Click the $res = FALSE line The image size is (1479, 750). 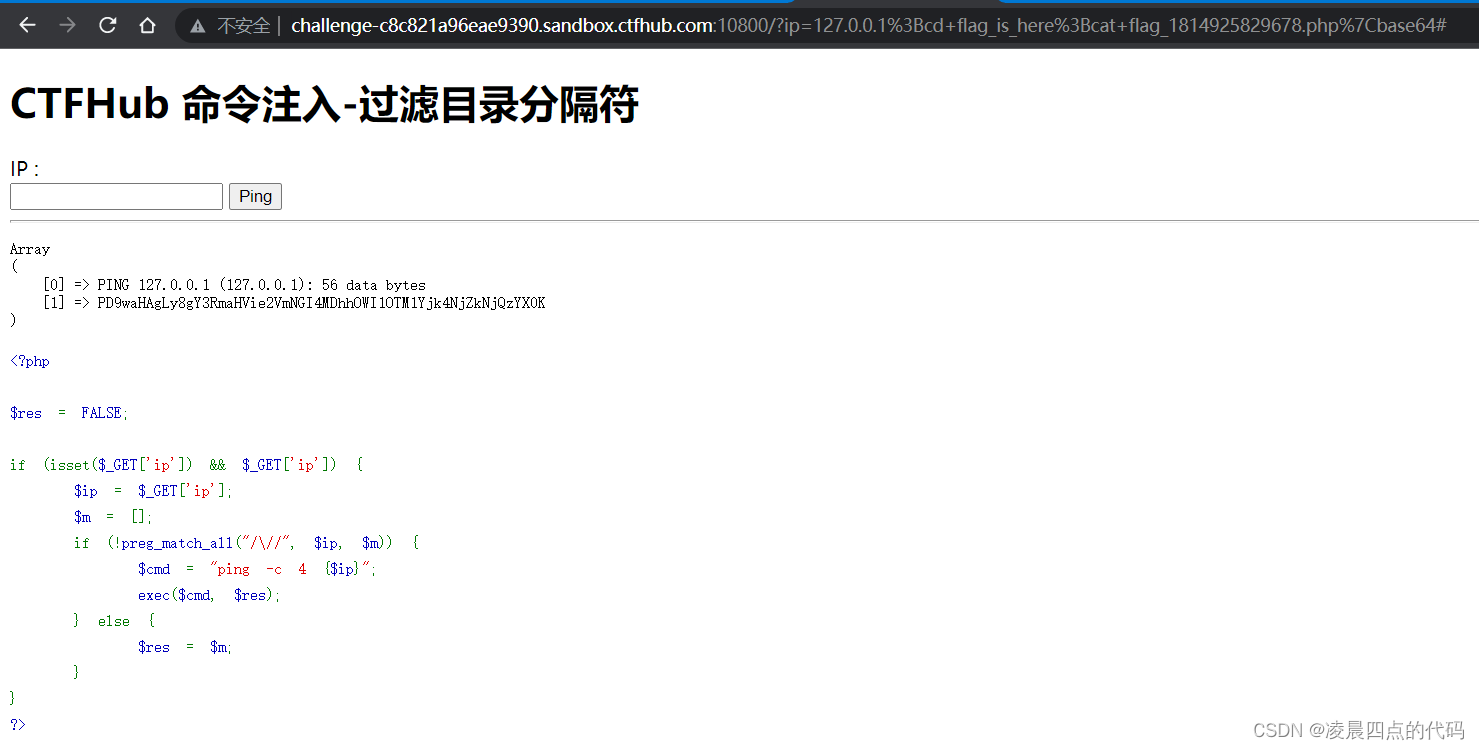point(70,413)
